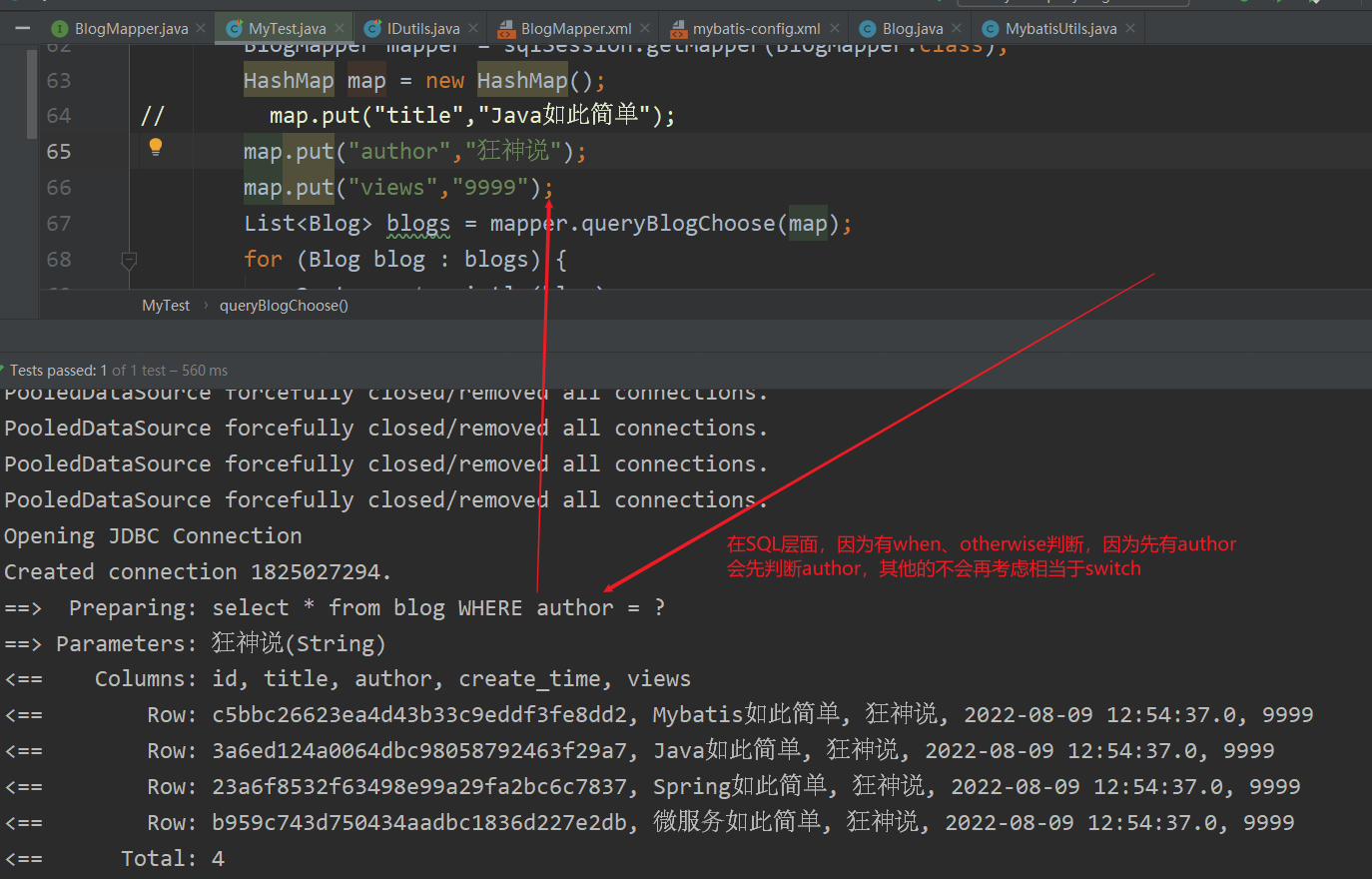This screenshot has width=1372, height=879.
Task: Click the console row with 微服务如此简单
Action: pyautogui.click(x=649, y=823)
